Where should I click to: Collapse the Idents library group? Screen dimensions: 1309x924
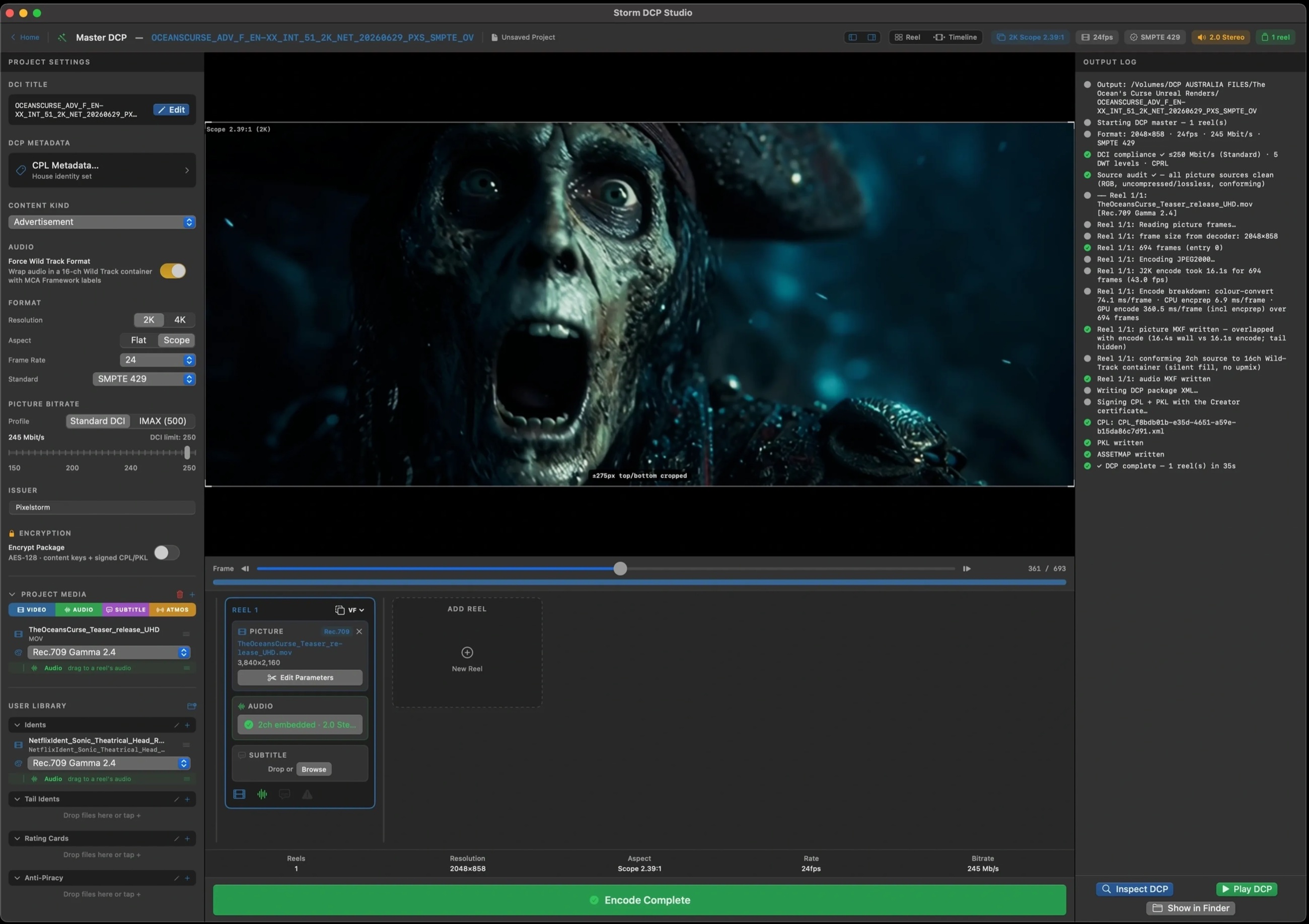click(17, 725)
